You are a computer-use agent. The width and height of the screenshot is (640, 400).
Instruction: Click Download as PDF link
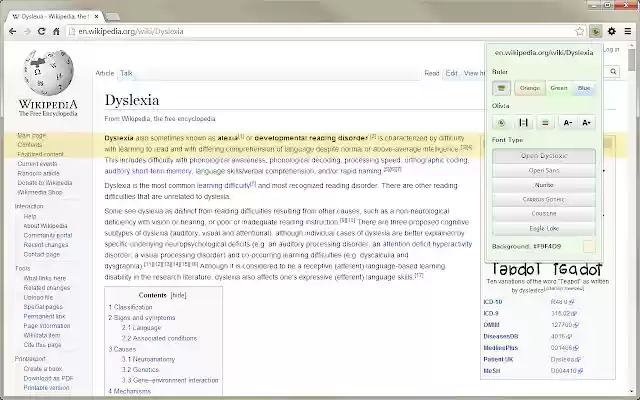tap(48, 379)
